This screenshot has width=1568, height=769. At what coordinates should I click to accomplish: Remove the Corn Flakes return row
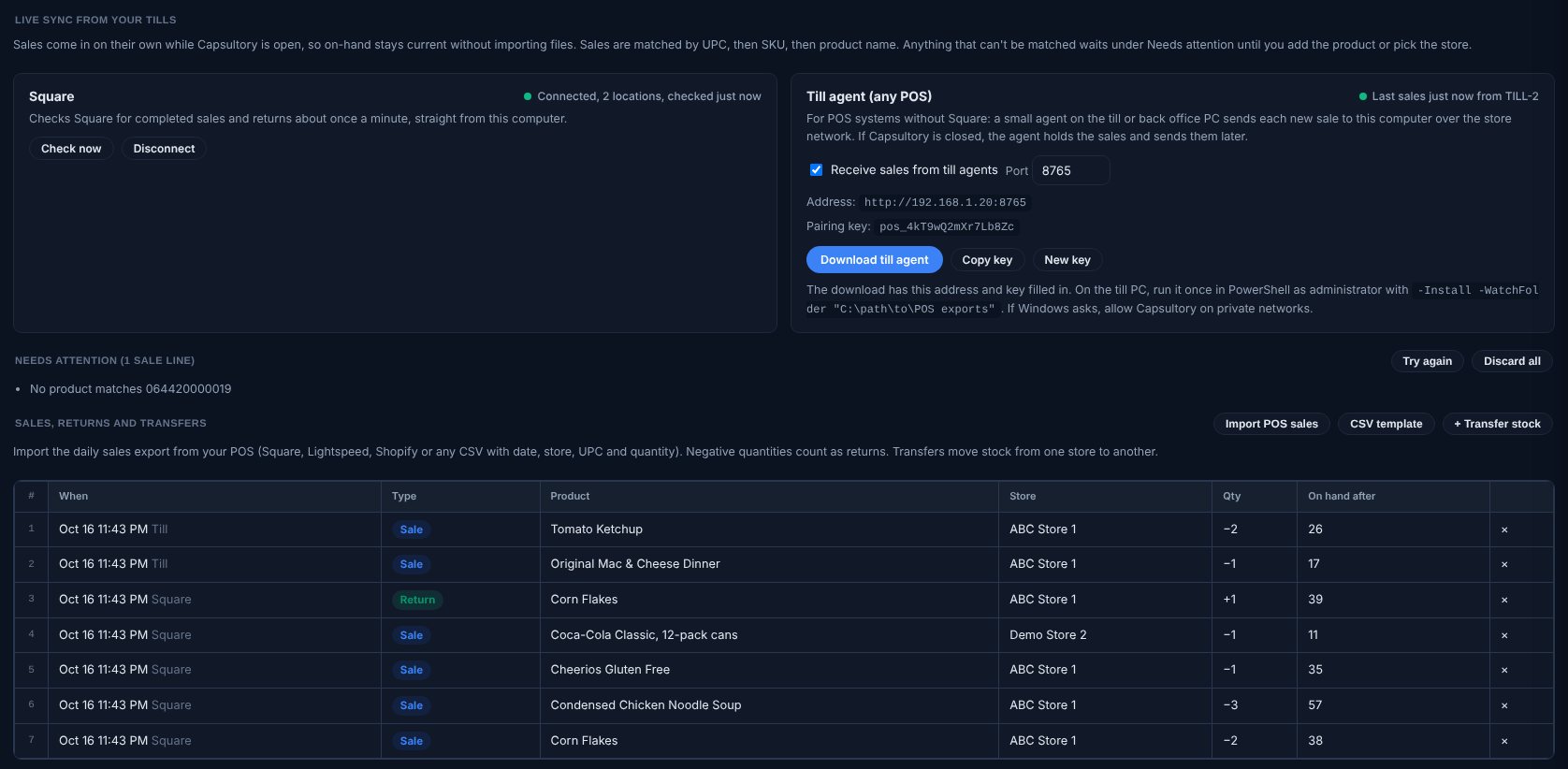pyautogui.click(x=1504, y=600)
